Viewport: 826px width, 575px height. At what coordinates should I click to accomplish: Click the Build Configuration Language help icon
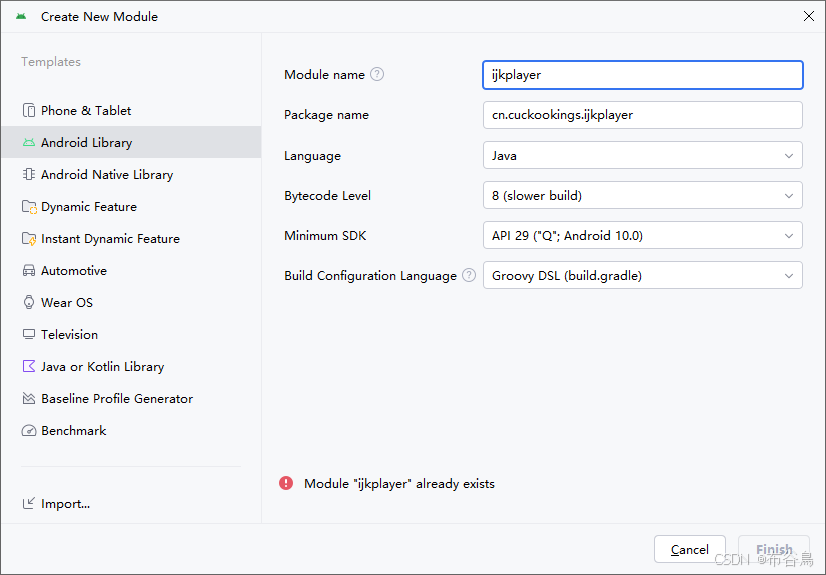(x=469, y=275)
